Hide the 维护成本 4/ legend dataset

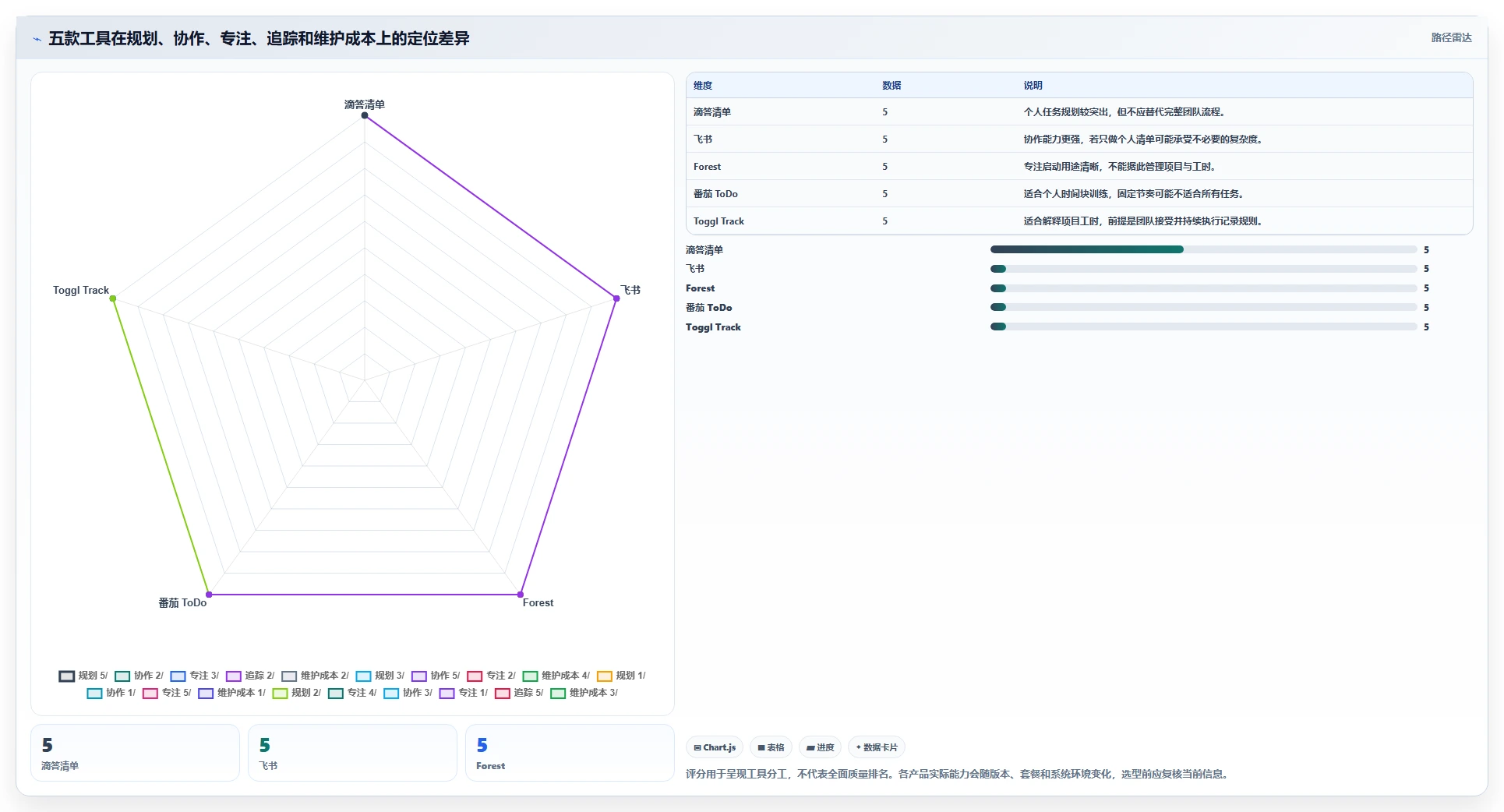pyautogui.click(x=556, y=676)
